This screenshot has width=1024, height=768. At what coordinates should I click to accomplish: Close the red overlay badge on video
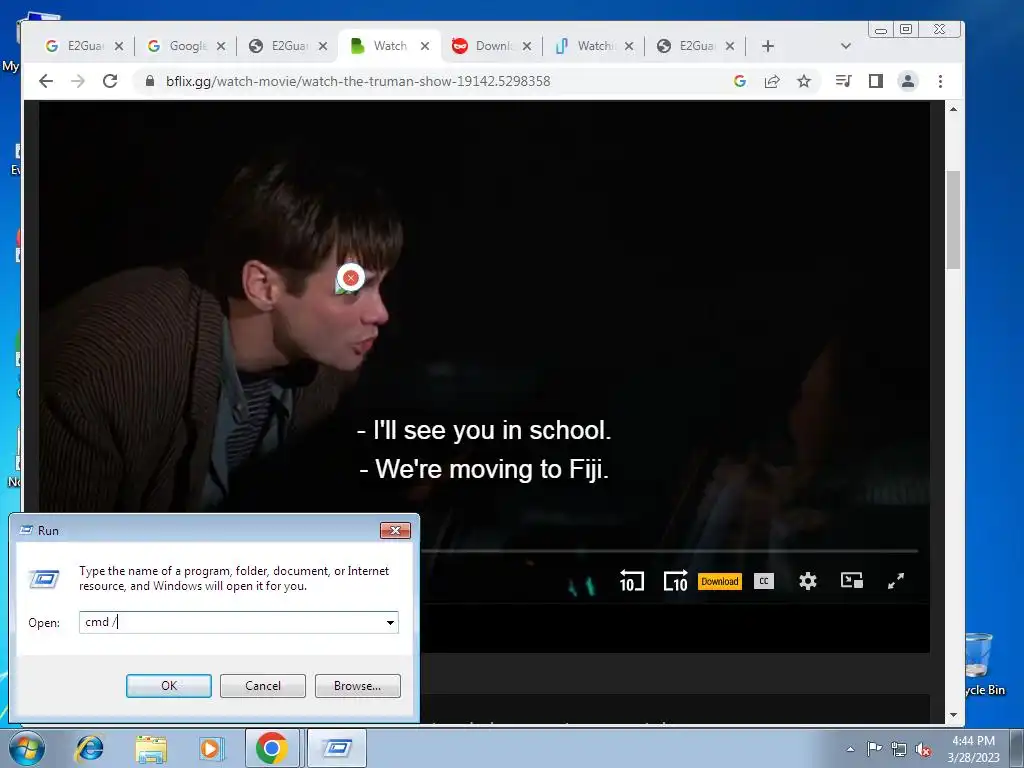tap(351, 278)
